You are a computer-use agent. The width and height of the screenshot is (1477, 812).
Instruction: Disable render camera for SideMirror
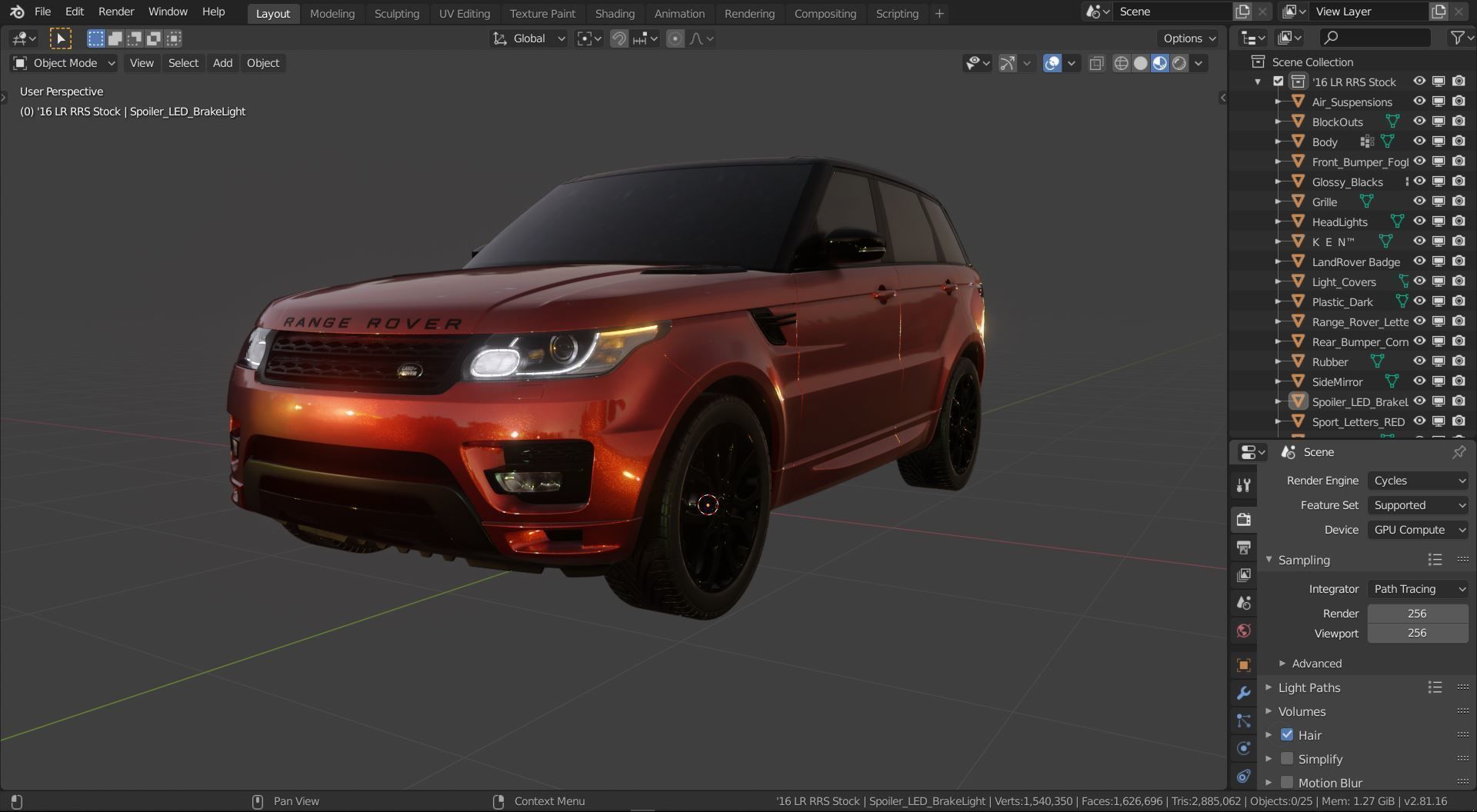pyautogui.click(x=1459, y=381)
